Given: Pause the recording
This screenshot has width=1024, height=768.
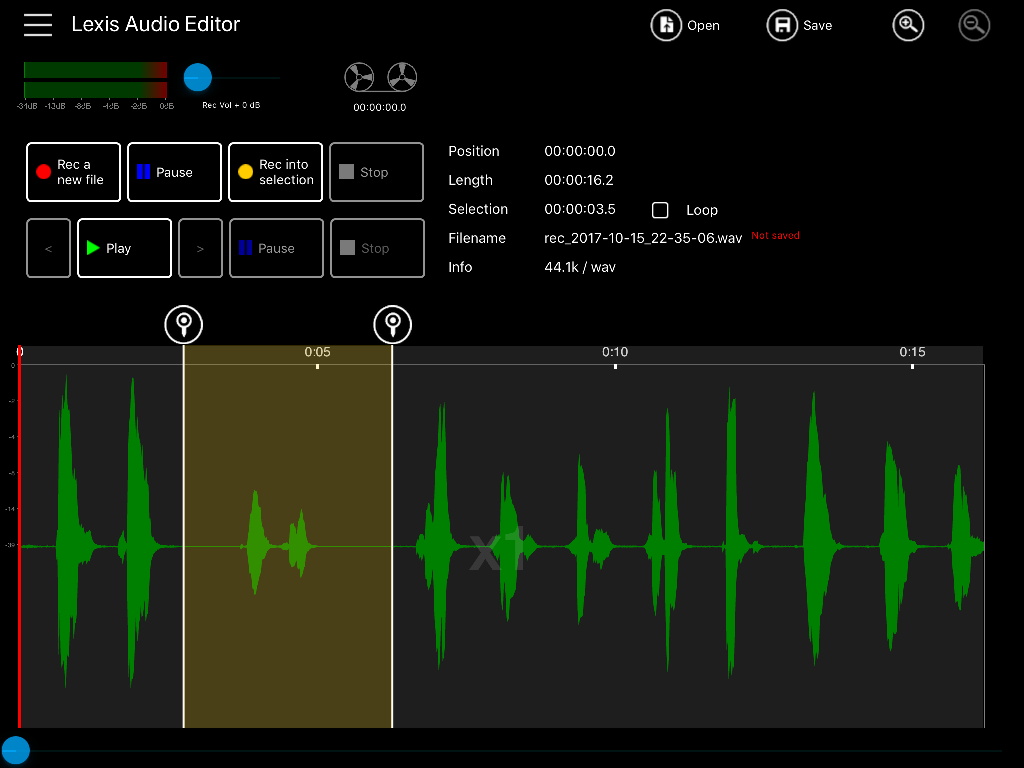Looking at the screenshot, I should [x=174, y=172].
